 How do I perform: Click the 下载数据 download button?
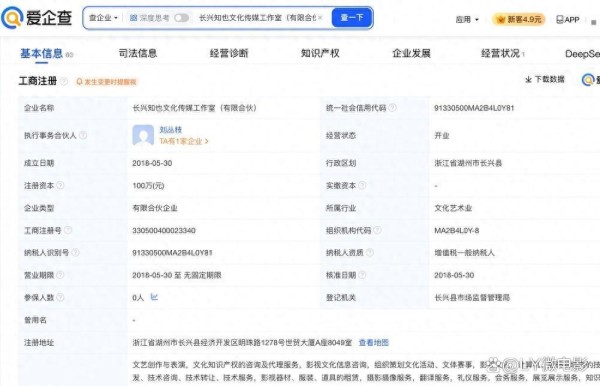coord(545,79)
